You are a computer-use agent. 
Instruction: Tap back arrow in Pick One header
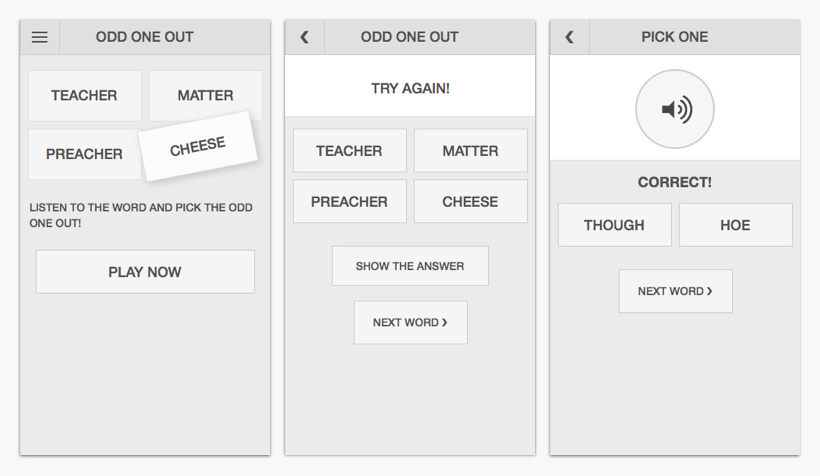coord(569,37)
